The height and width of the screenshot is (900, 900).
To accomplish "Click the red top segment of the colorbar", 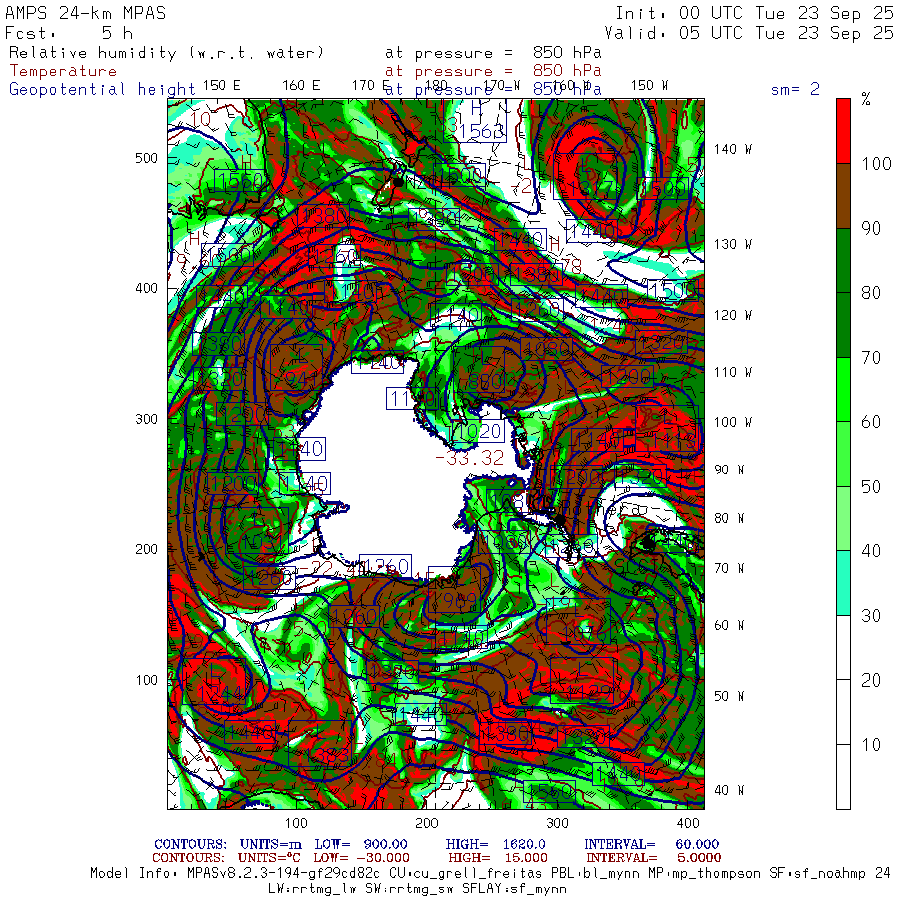I will pos(843,130).
